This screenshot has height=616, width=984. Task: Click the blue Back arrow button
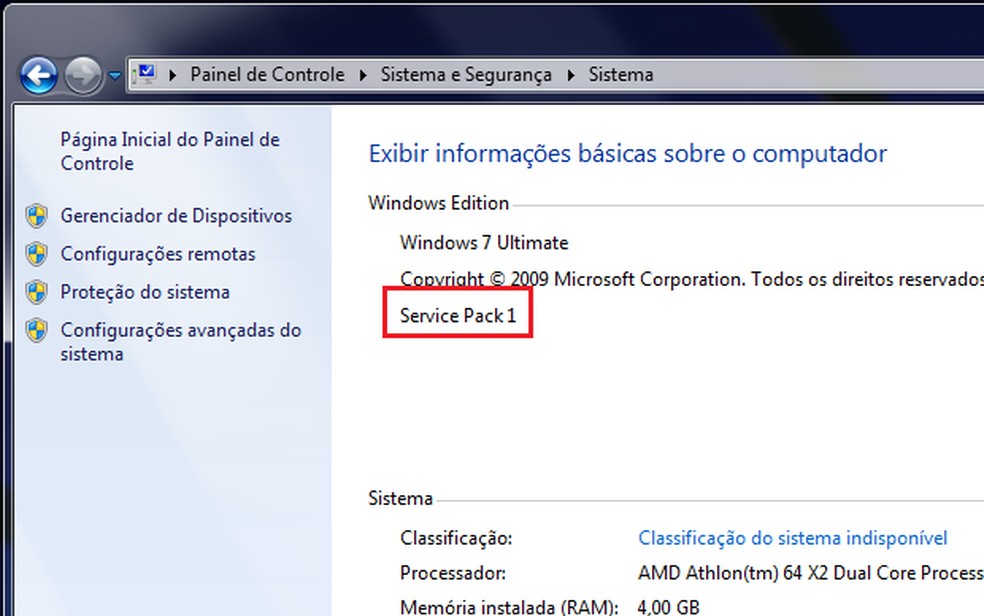tap(39, 74)
